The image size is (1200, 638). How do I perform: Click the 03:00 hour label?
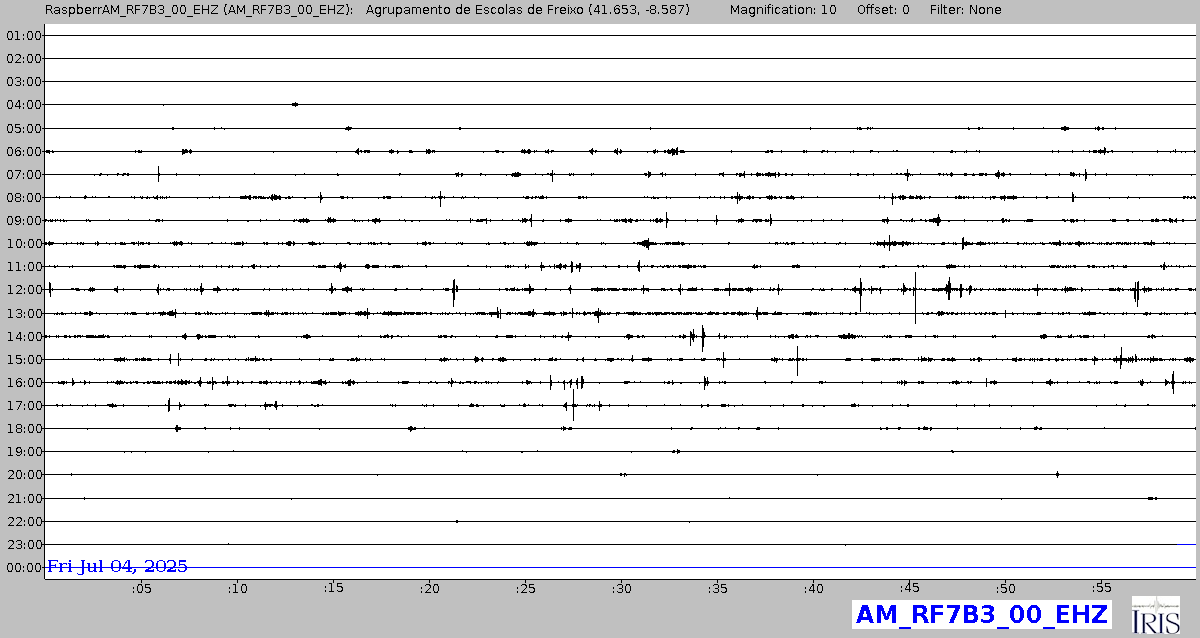(23, 81)
